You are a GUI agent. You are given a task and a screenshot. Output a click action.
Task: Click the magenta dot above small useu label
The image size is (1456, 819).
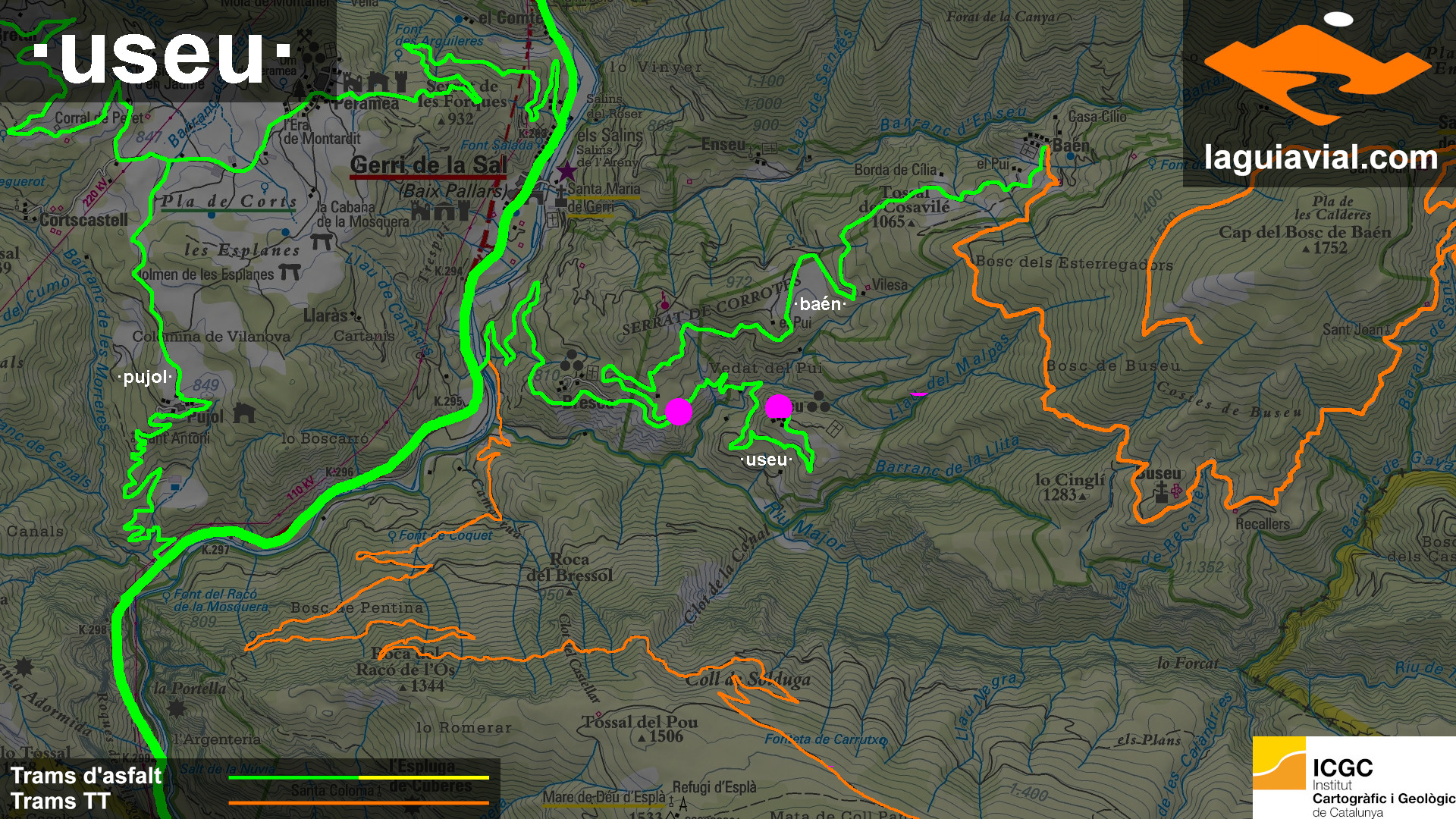(x=779, y=407)
